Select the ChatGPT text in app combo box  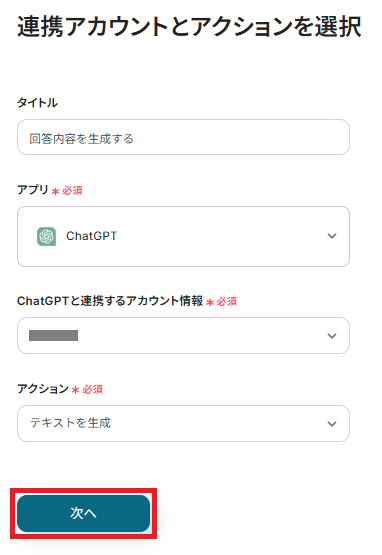pos(91,236)
